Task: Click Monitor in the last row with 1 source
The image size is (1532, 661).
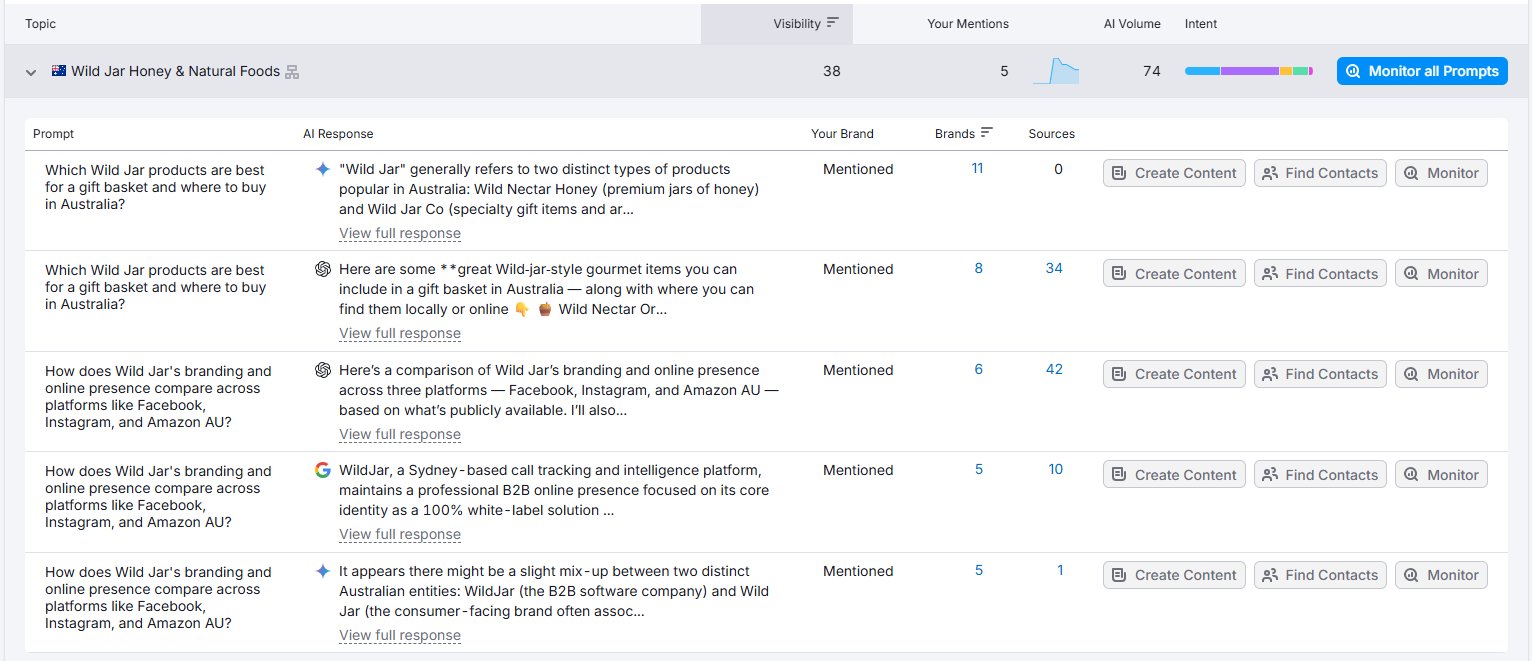Action: coord(1441,575)
